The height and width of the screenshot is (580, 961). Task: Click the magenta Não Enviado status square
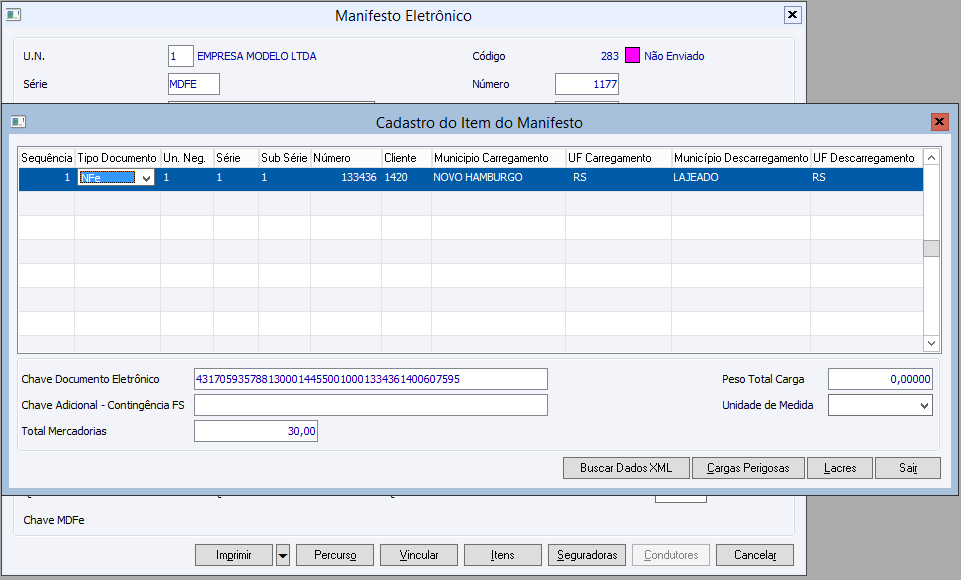tap(632, 56)
